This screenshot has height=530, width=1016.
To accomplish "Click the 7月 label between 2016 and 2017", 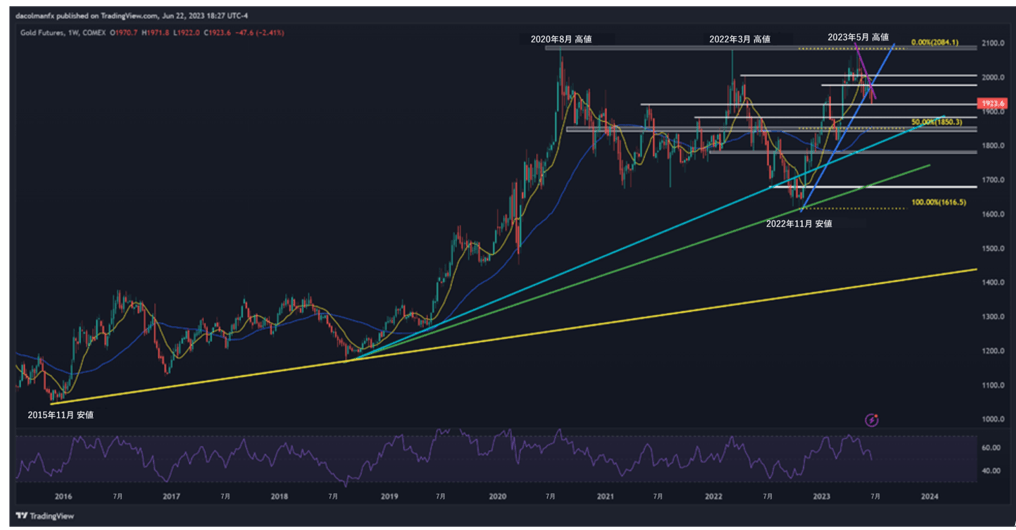I will [x=117, y=497].
